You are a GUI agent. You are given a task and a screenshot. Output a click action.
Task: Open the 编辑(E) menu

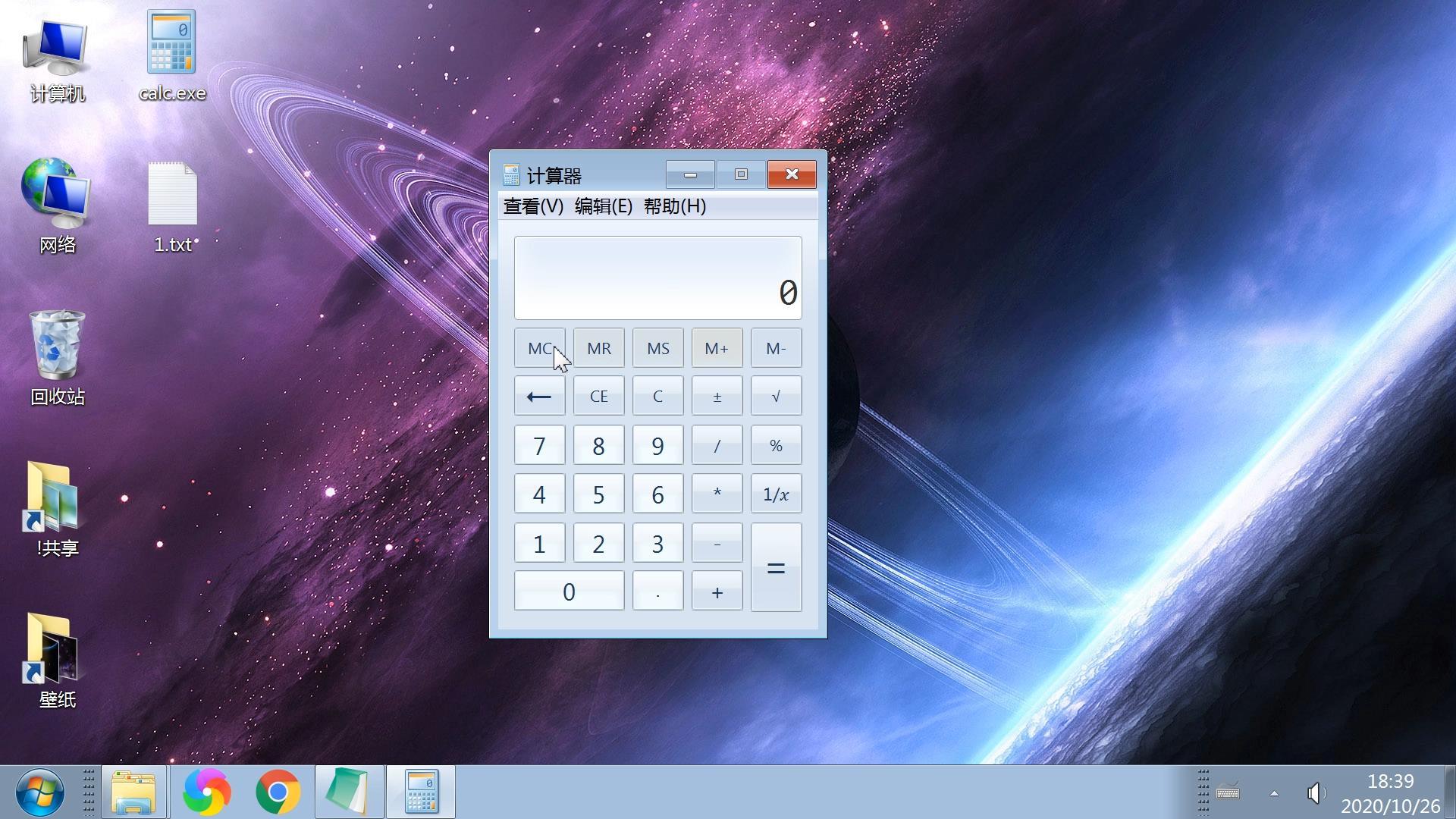603,206
